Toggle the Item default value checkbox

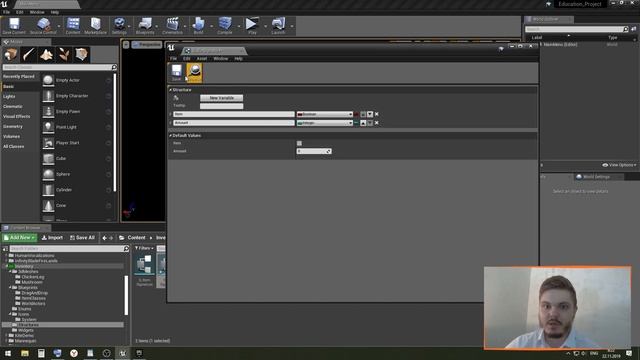(299, 143)
